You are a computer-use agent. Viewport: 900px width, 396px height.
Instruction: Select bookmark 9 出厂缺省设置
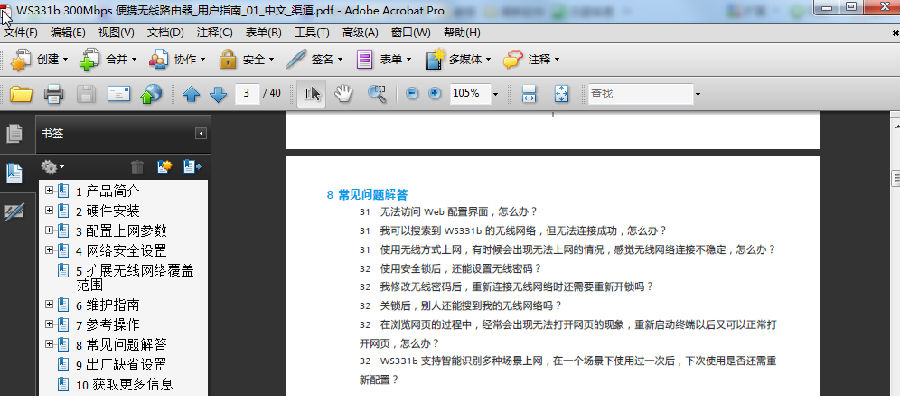[x=121, y=364]
